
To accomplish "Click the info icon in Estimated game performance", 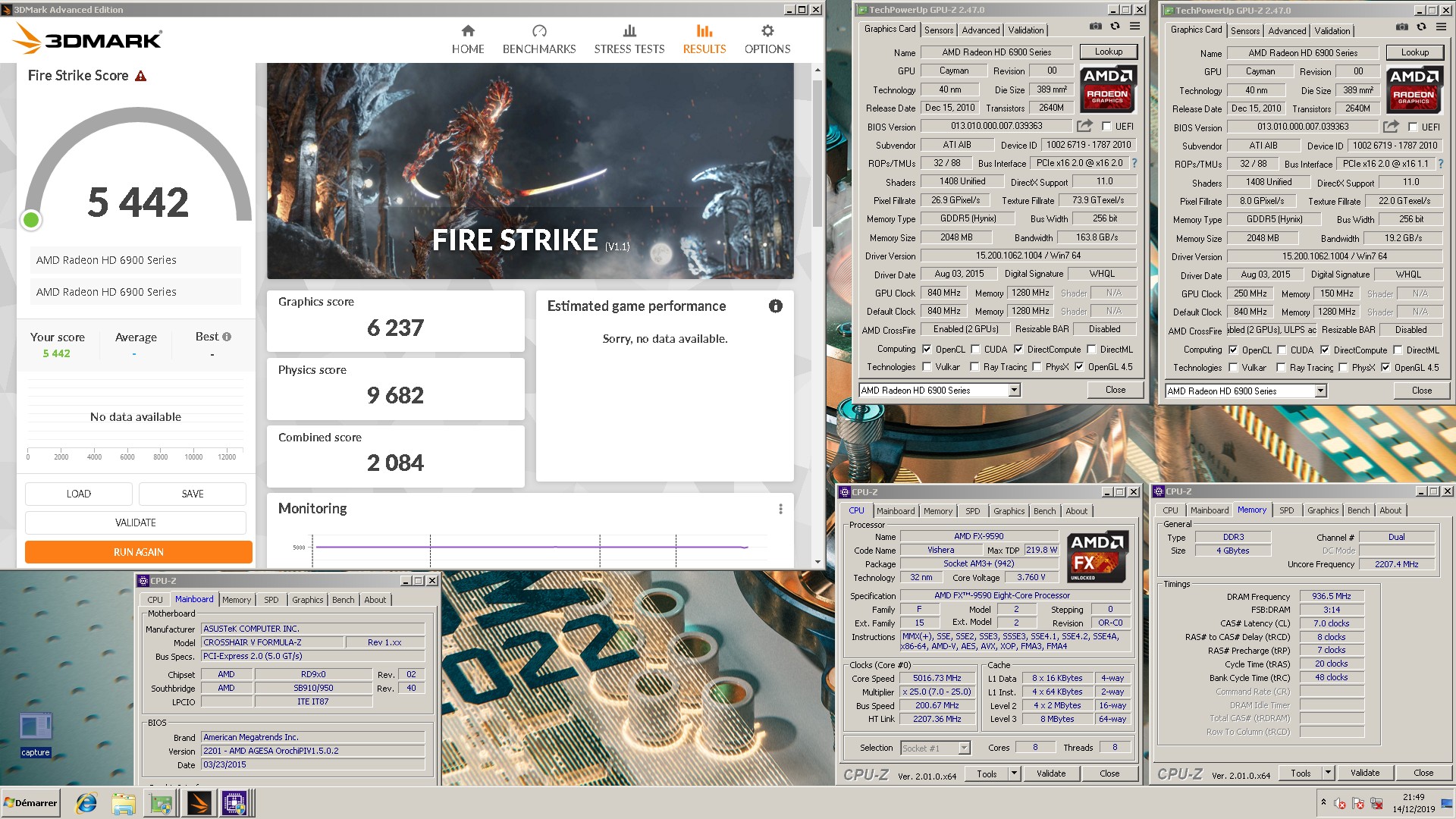I will (x=775, y=306).
